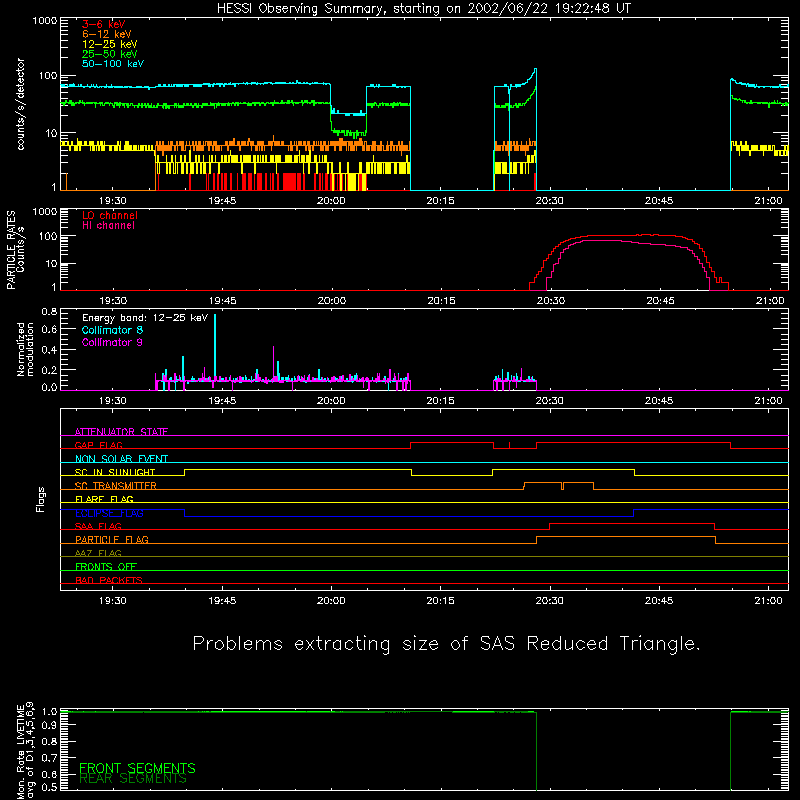Click the dim olive flag label above FRONTS_OFF
Image resolution: width=800 pixels, height=800 pixels.
(x=98, y=553)
